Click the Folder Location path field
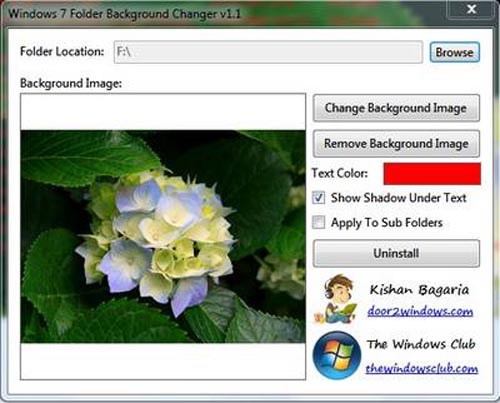This screenshot has height=403, width=500. point(268,52)
